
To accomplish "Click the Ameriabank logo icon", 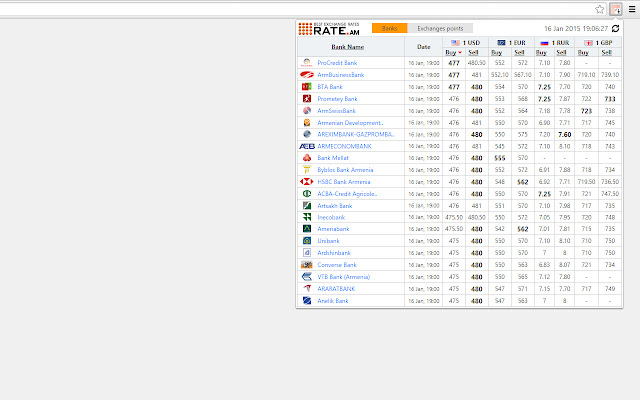I will tap(307, 229).
